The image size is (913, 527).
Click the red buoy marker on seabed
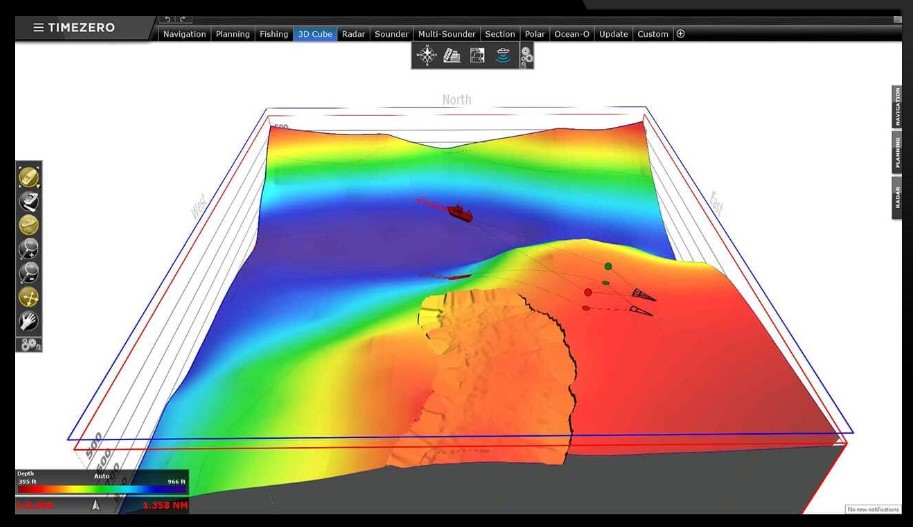[588, 292]
